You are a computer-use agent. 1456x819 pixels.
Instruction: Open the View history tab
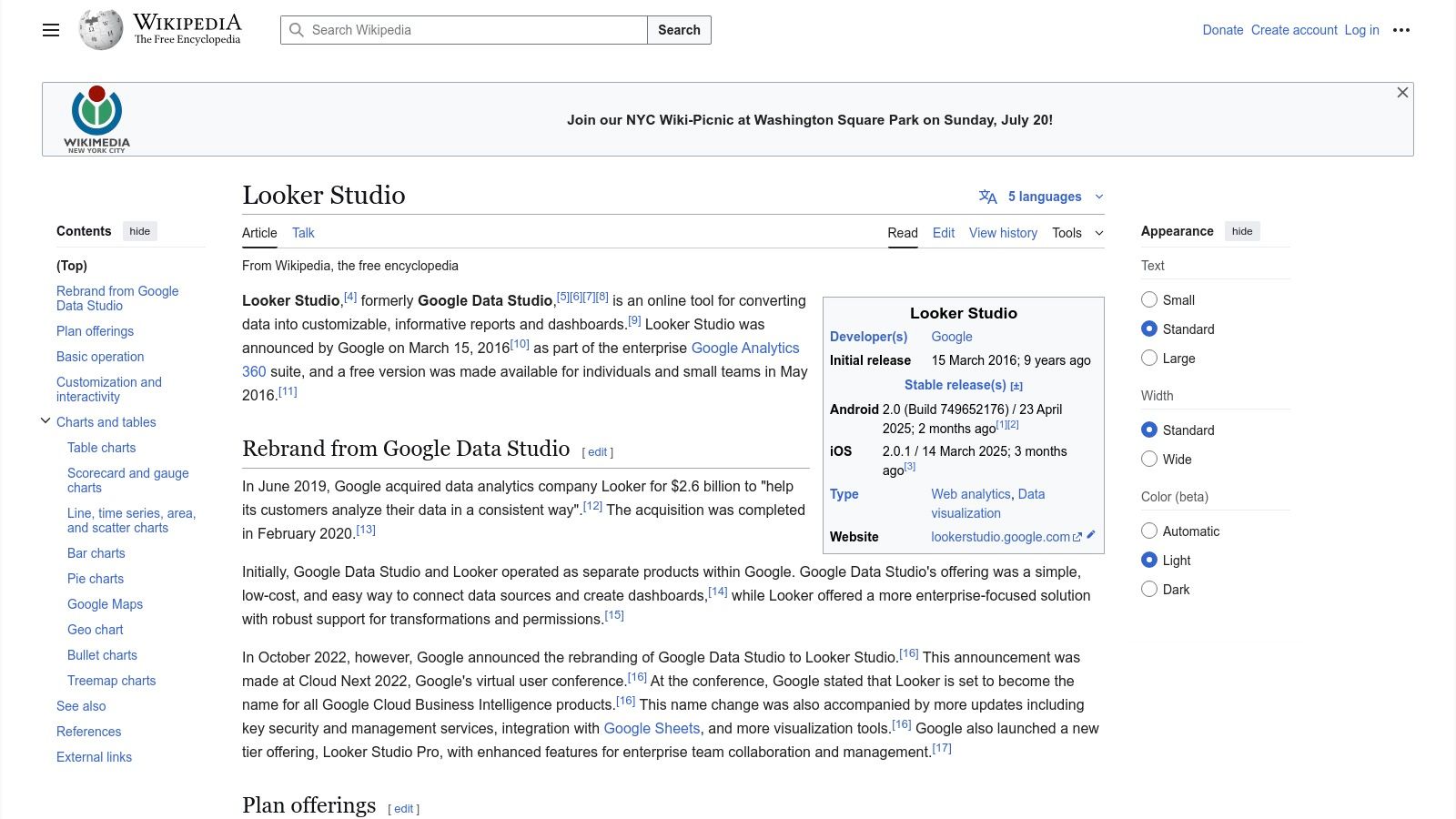pos(1003,233)
